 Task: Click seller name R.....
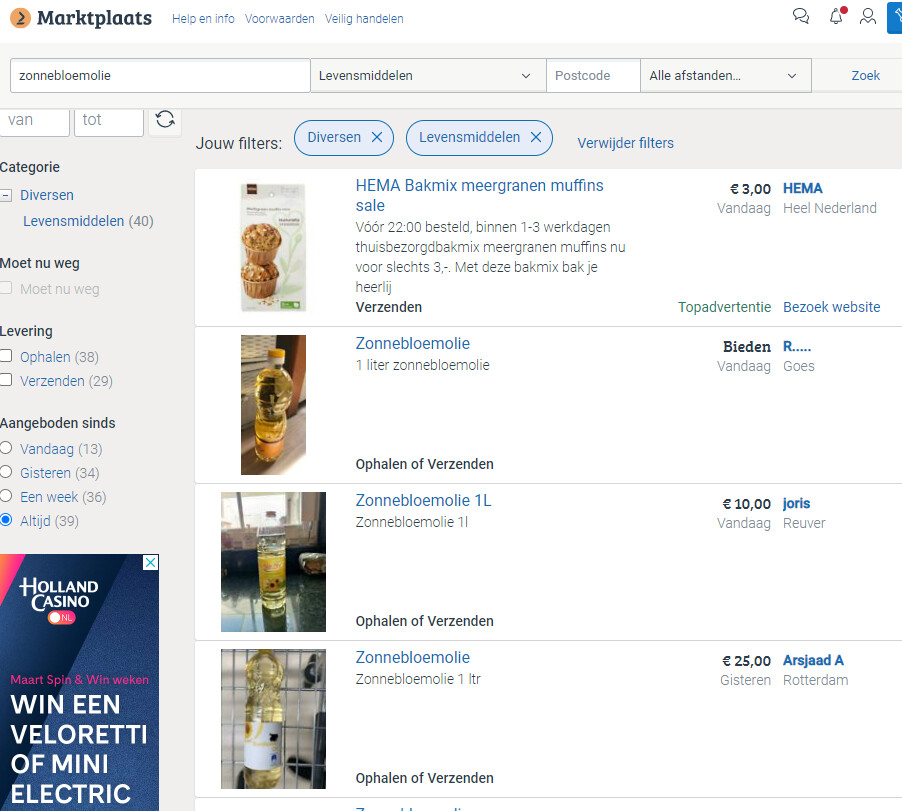click(x=797, y=346)
